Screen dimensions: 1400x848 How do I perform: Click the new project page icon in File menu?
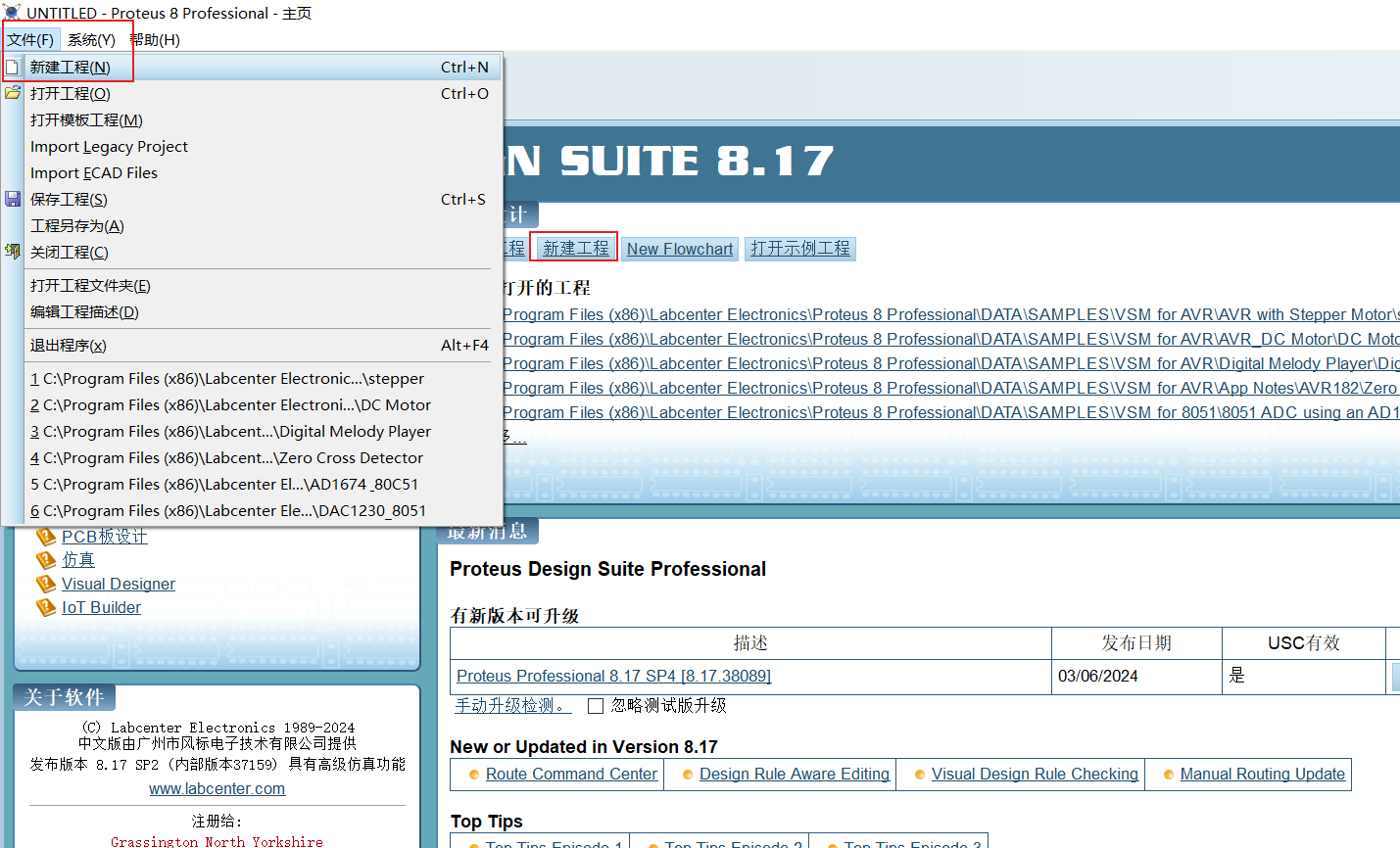(x=12, y=68)
